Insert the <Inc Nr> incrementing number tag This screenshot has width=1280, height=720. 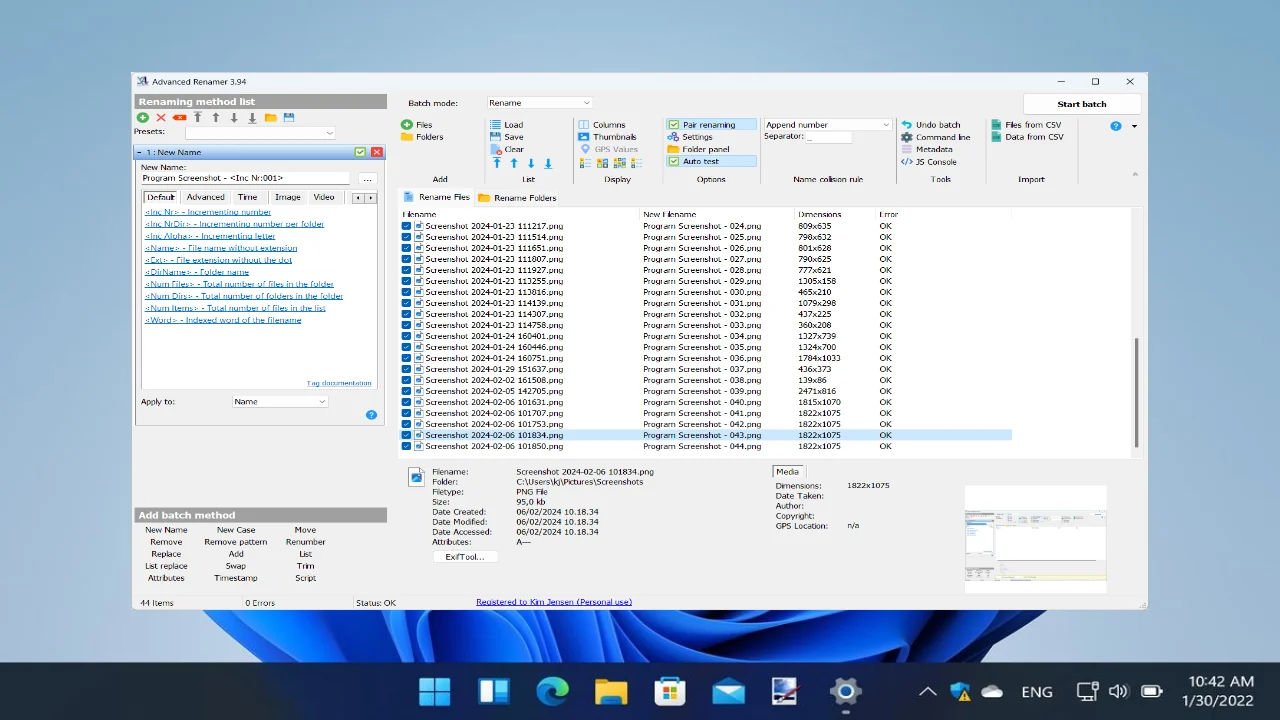point(207,212)
